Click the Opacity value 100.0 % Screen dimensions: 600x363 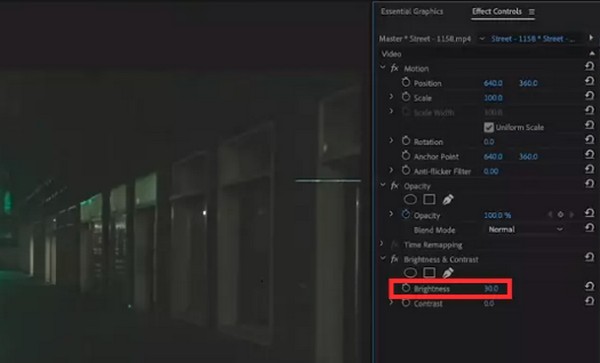click(497, 215)
